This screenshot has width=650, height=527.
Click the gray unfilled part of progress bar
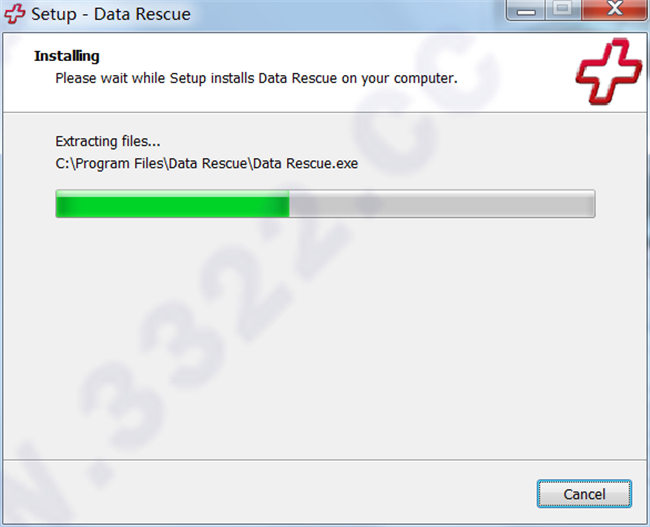(442, 204)
